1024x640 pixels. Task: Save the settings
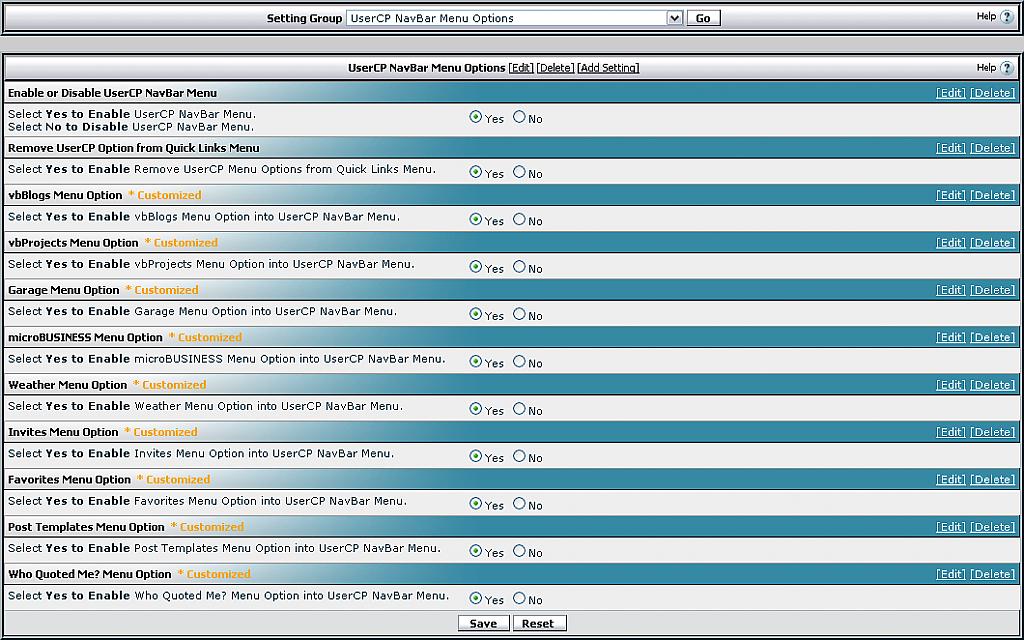click(483, 623)
